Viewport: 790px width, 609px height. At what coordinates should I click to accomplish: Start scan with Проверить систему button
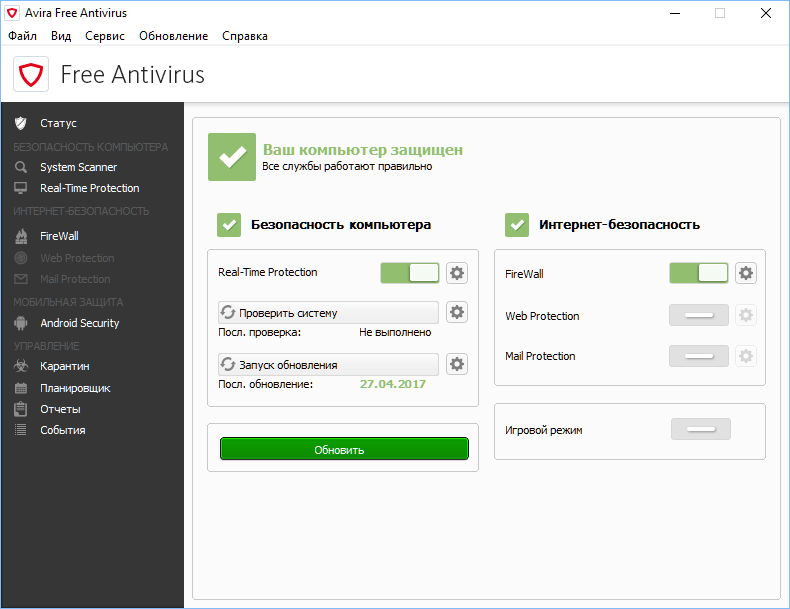[328, 313]
